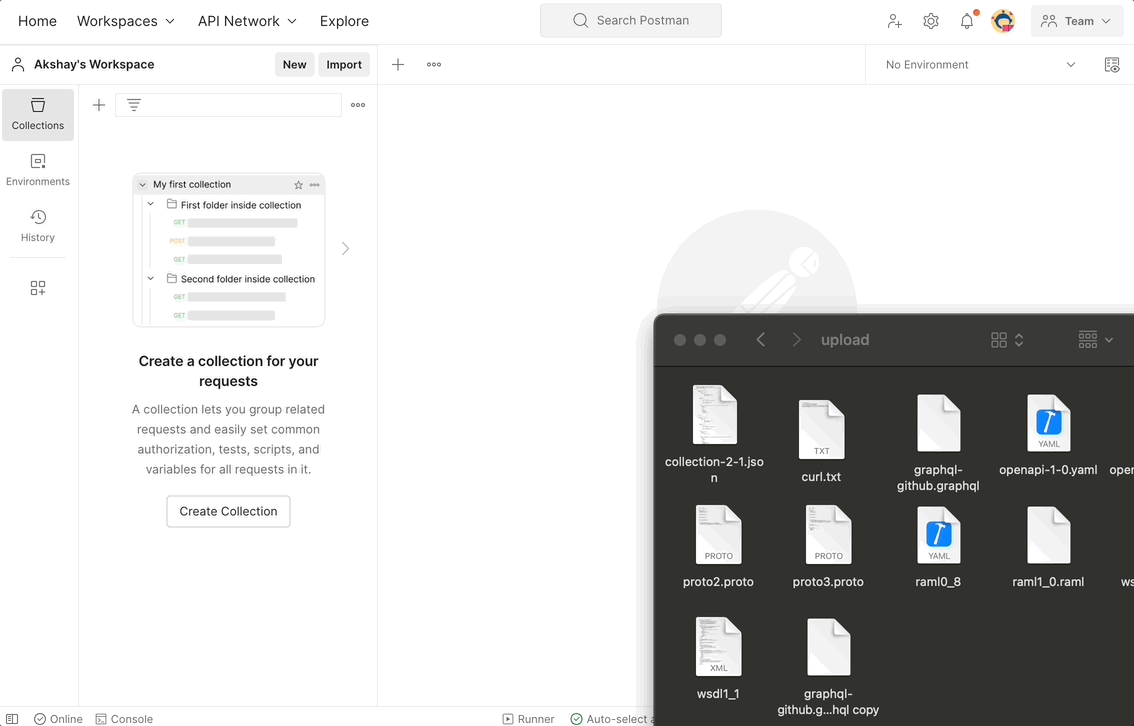Image resolution: width=1134 pixels, height=726 pixels.
Task: Open the History sidebar panel
Action: click(x=37, y=226)
